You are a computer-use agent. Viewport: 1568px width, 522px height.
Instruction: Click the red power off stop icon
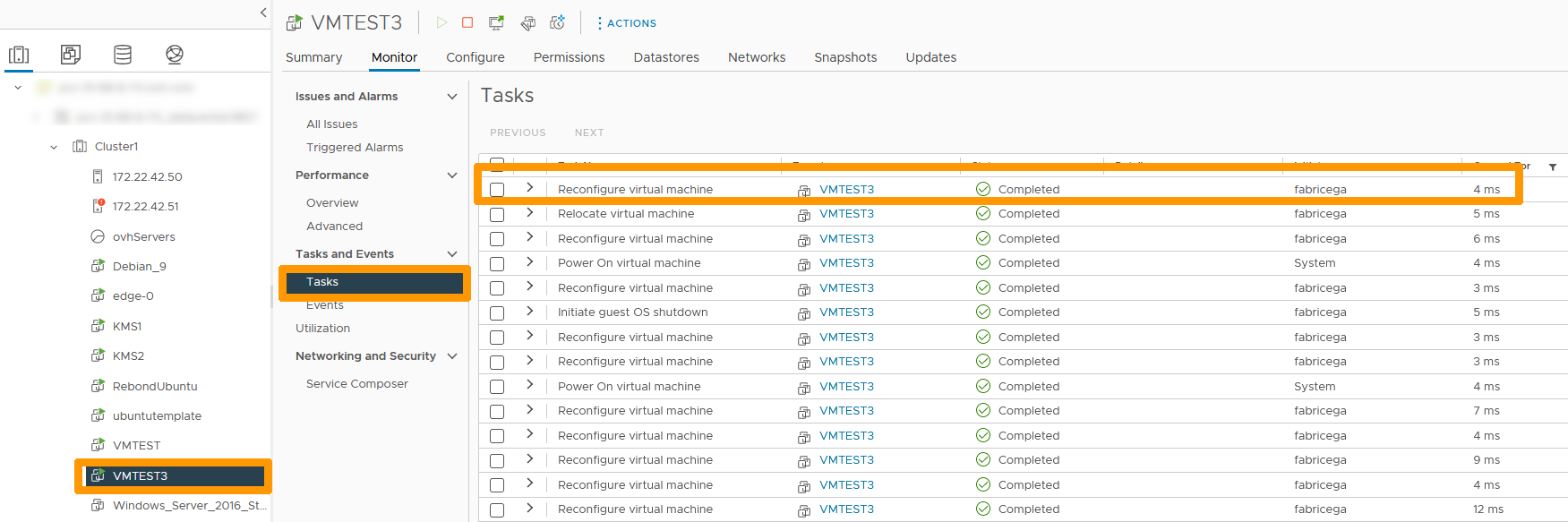[x=467, y=22]
